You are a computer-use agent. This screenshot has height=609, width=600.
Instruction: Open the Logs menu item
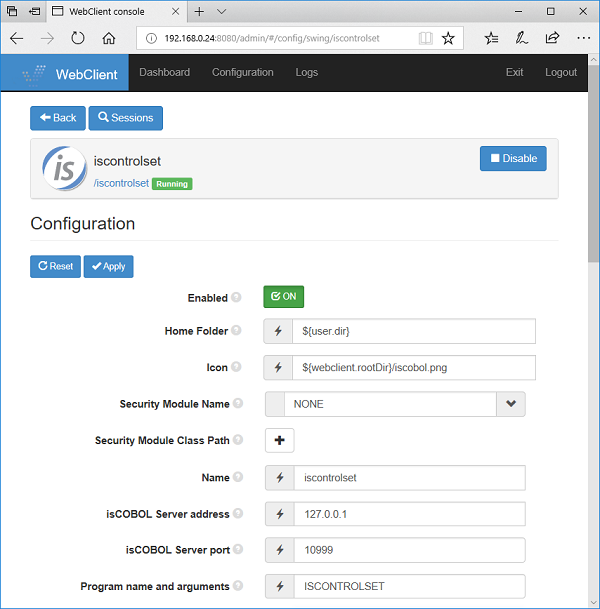(x=307, y=72)
